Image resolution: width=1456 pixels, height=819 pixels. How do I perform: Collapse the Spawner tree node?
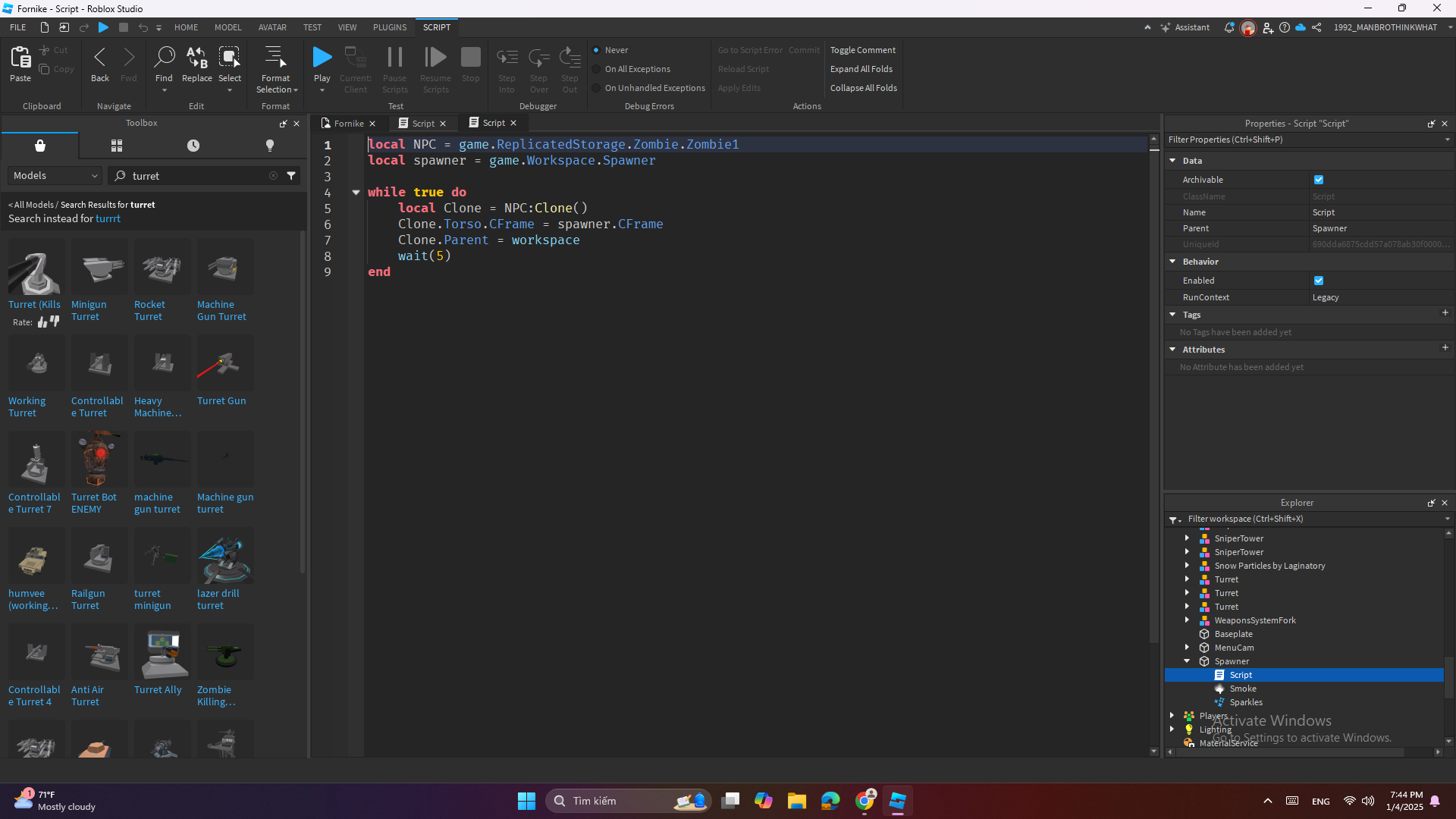point(1188,661)
